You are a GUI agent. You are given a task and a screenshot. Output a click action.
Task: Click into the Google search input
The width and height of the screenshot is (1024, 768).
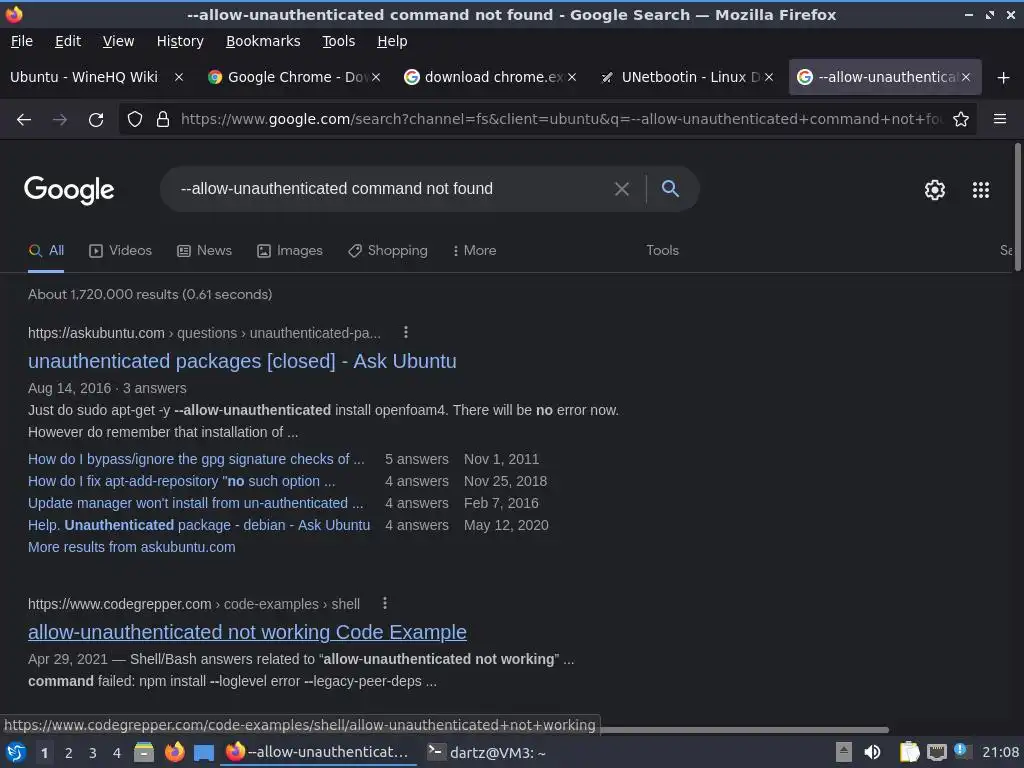[x=392, y=189]
